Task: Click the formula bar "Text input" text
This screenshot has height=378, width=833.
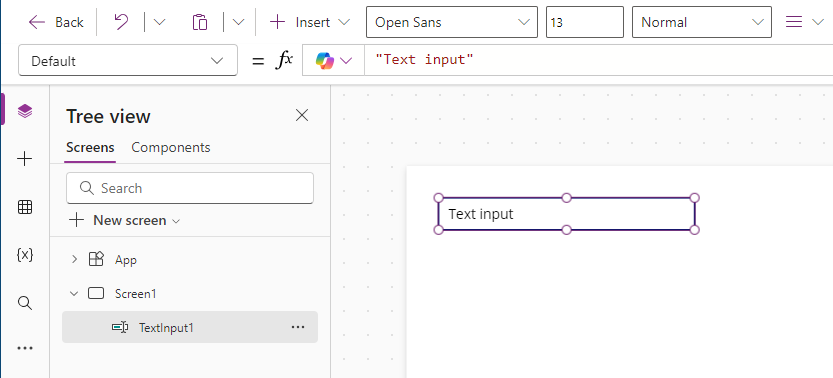Action: coord(424,59)
